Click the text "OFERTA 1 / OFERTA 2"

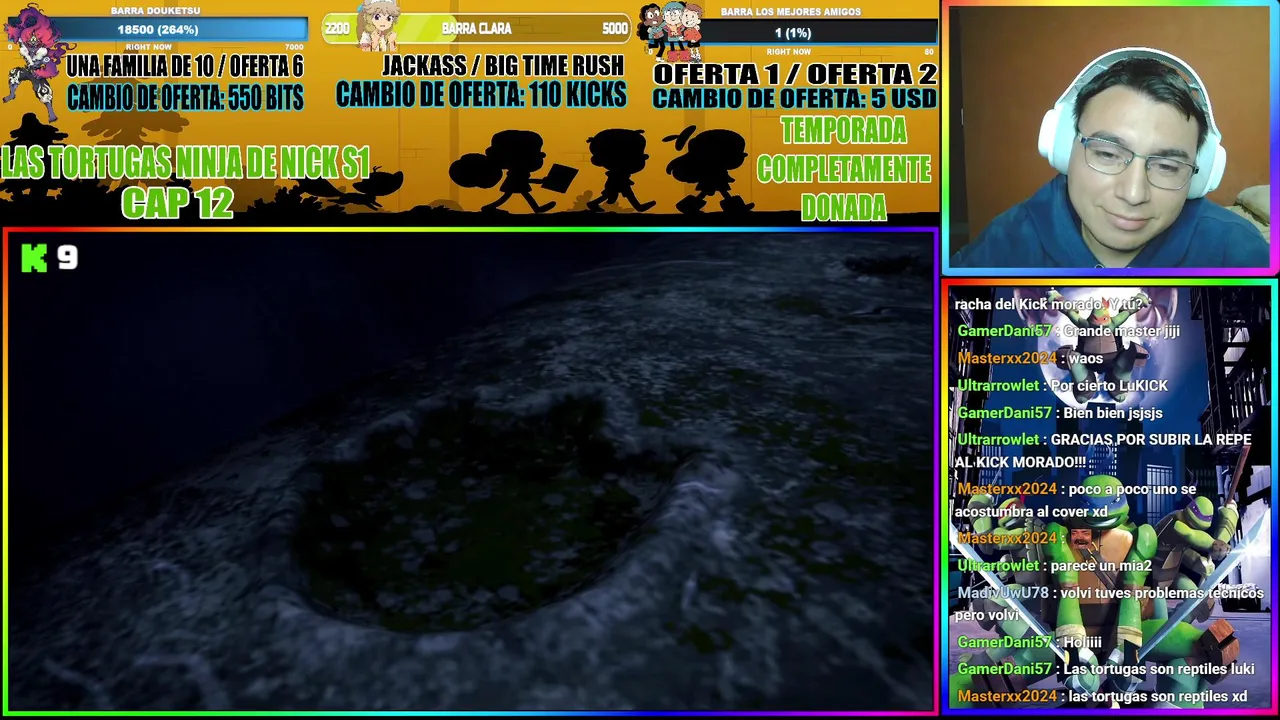[x=795, y=74]
